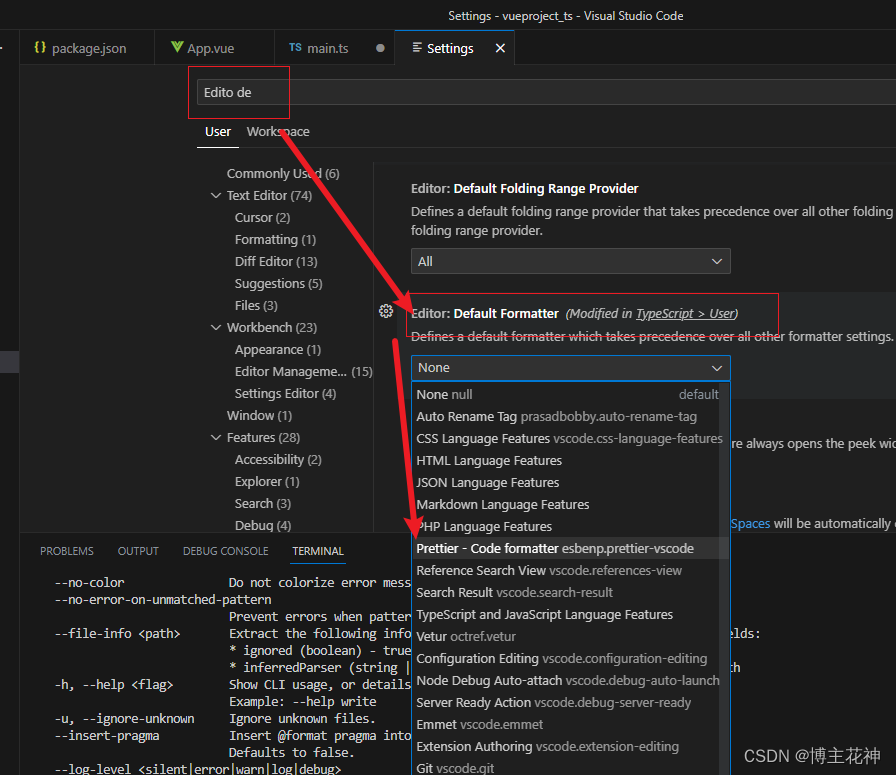Open the gear menu for Default Formatter
Viewport: 896px width, 775px height.
[x=386, y=311]
